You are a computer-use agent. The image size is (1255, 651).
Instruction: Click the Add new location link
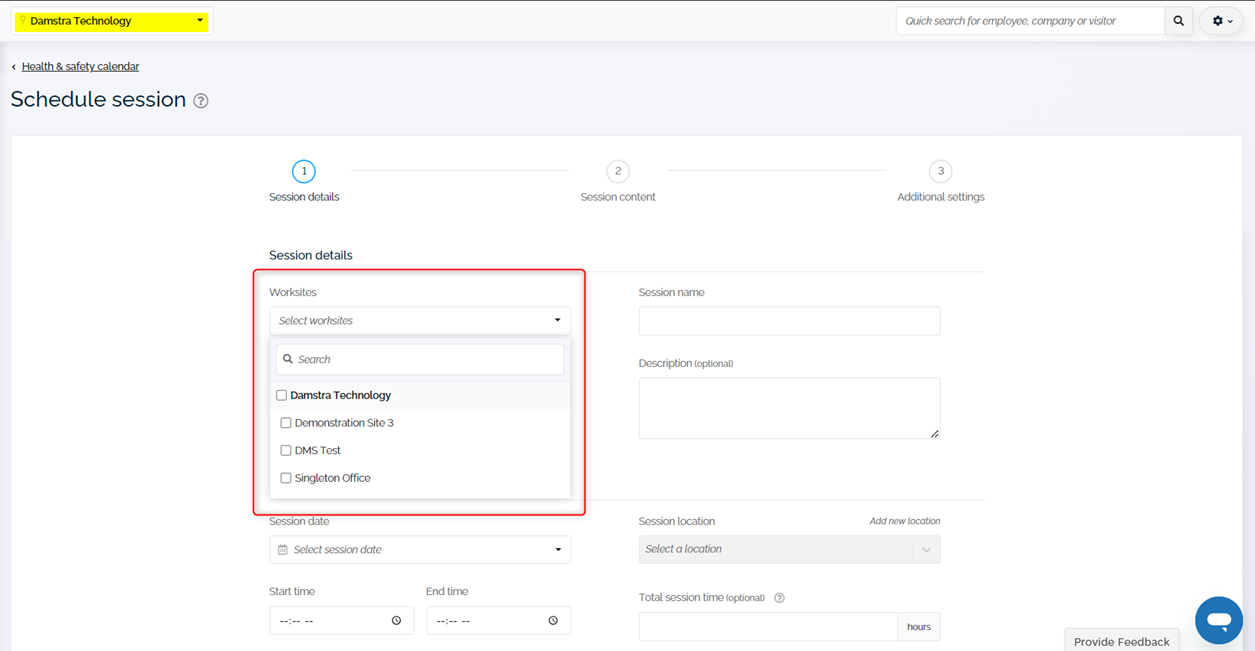click(x=905, y=521)
